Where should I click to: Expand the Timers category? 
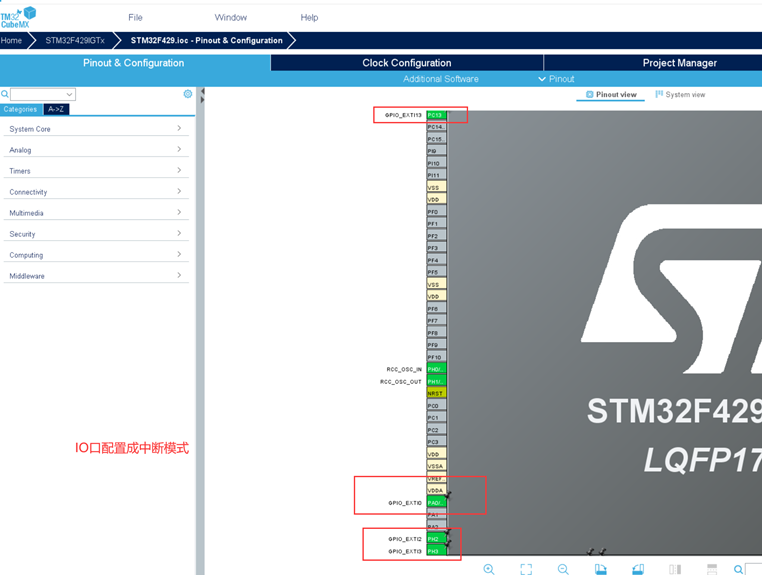click(x=96, y=171)
